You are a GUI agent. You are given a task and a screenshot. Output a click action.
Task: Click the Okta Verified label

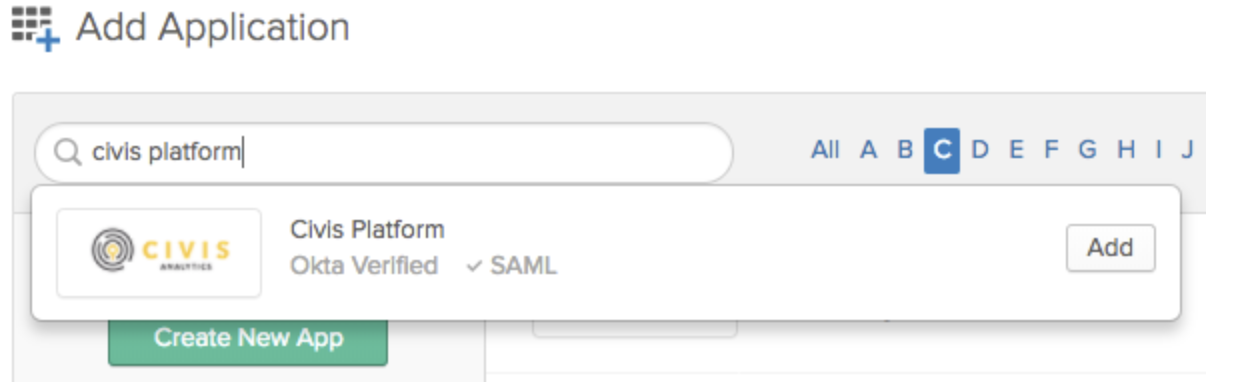tap(364, 266)
